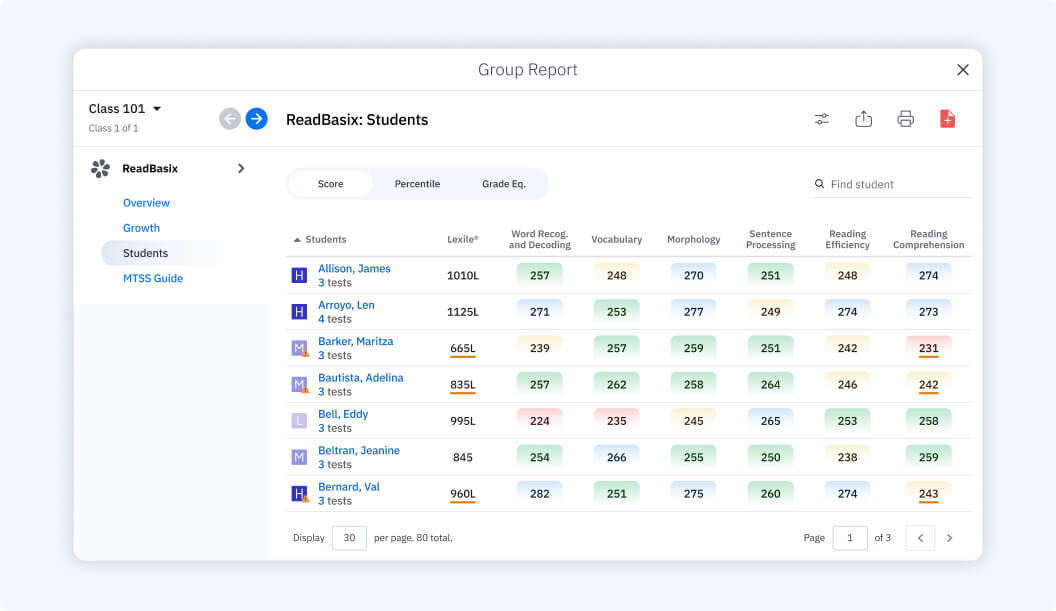Print the group report
The width and height of the screenshot is (1056, 611).
(x=905, y=119)
